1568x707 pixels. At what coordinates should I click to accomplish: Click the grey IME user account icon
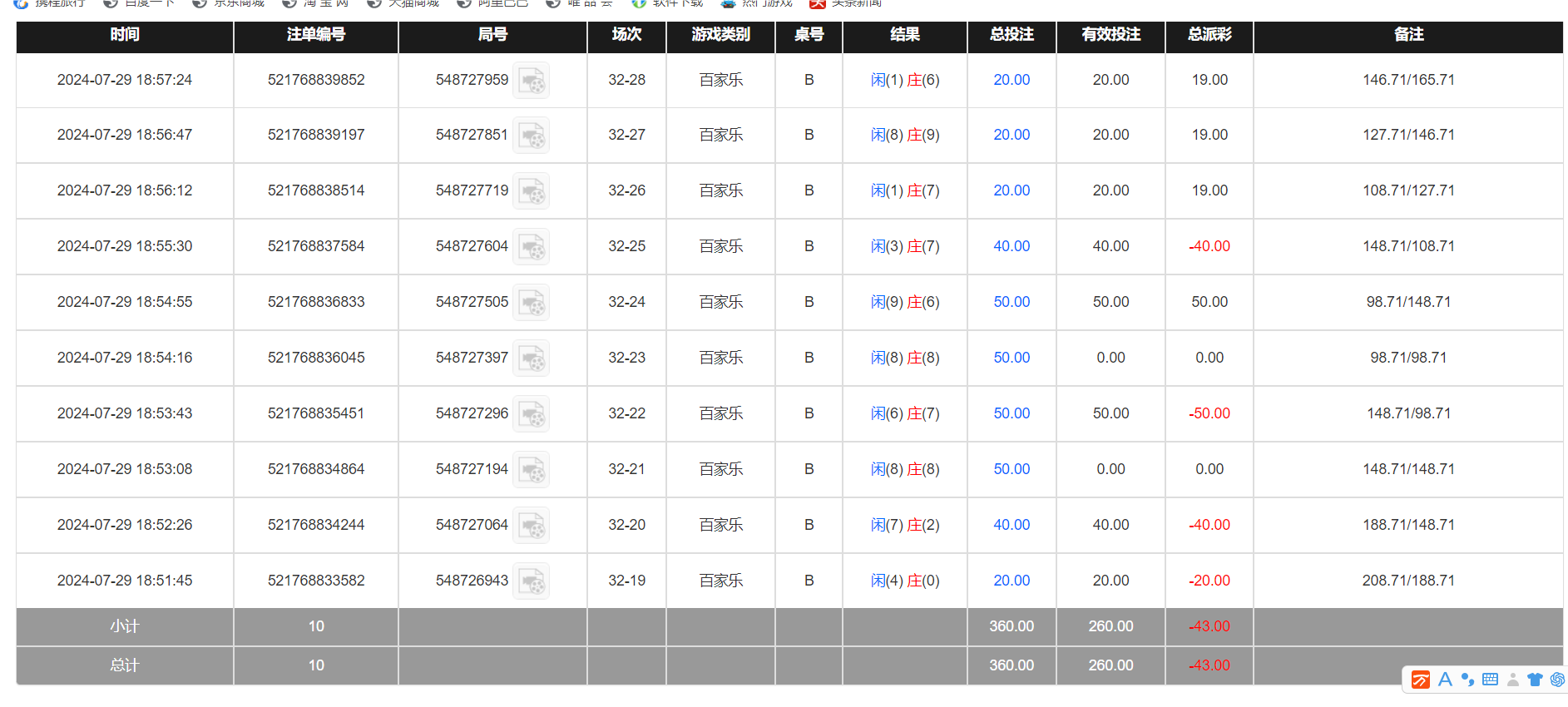coord(1513,680)
